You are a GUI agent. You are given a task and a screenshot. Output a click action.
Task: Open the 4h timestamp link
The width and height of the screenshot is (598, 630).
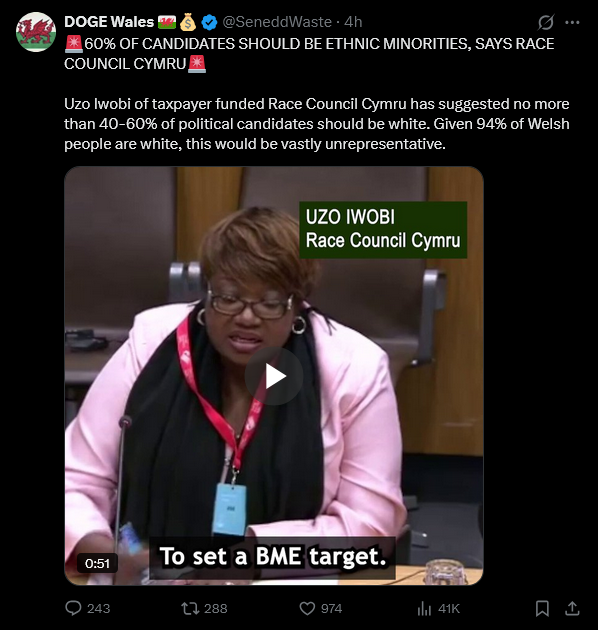tap(353, 22)
